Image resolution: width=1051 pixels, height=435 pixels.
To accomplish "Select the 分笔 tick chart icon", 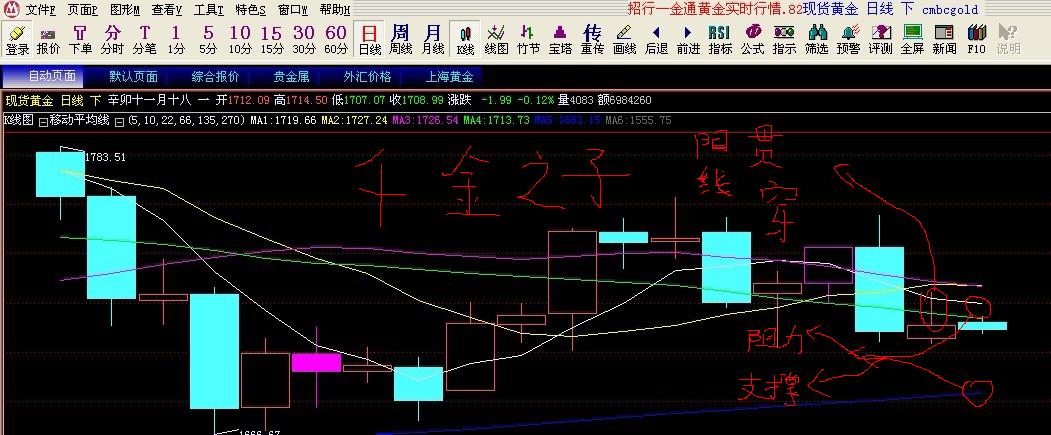I will click(145, 40).
